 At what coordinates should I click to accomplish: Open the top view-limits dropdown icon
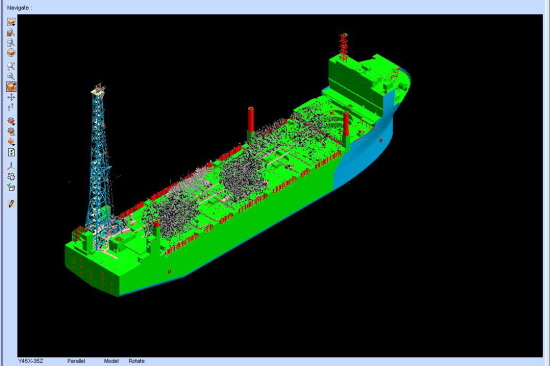tap(11, 22)
